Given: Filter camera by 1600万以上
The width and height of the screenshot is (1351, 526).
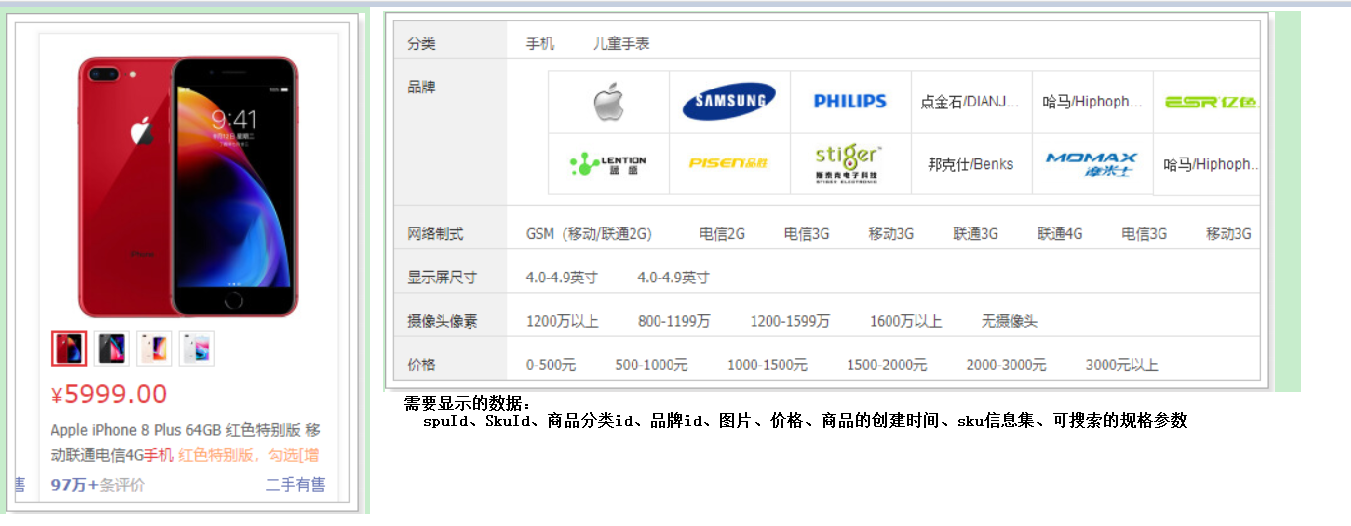Looking at the screenshot, I should point(906,321).
